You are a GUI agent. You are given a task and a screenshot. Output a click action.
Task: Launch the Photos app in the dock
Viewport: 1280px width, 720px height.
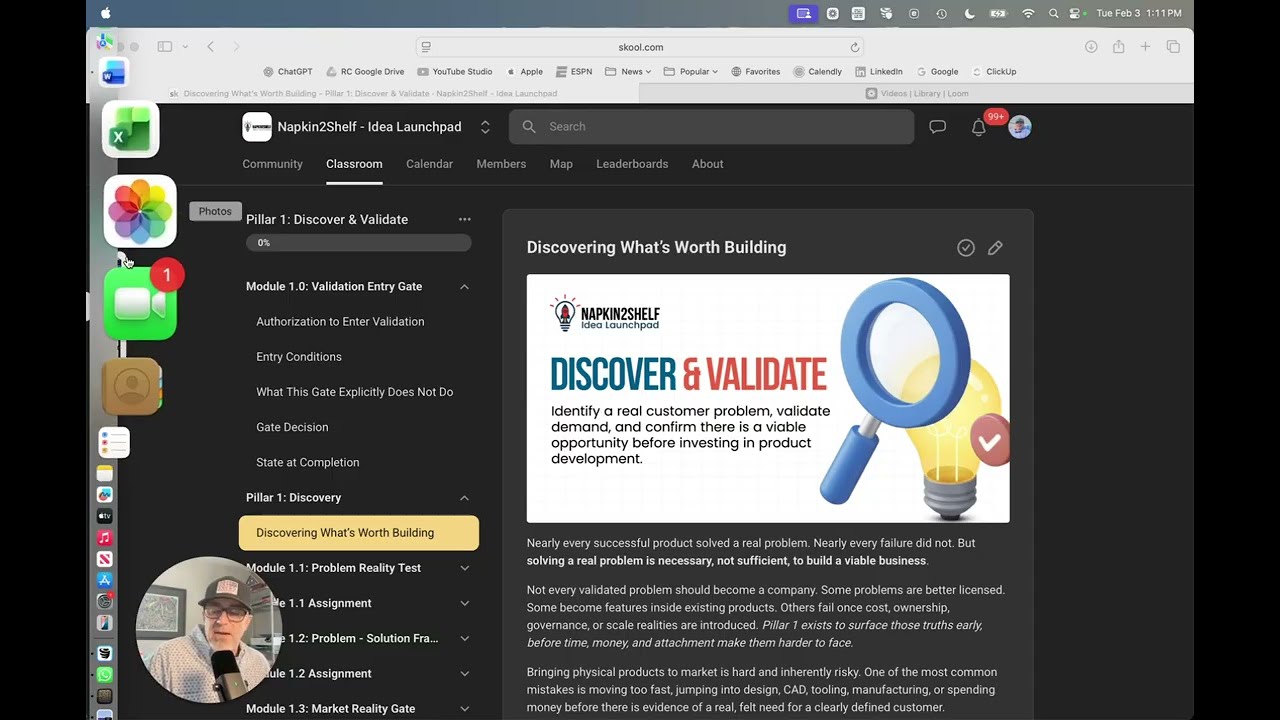coord(140,211)
